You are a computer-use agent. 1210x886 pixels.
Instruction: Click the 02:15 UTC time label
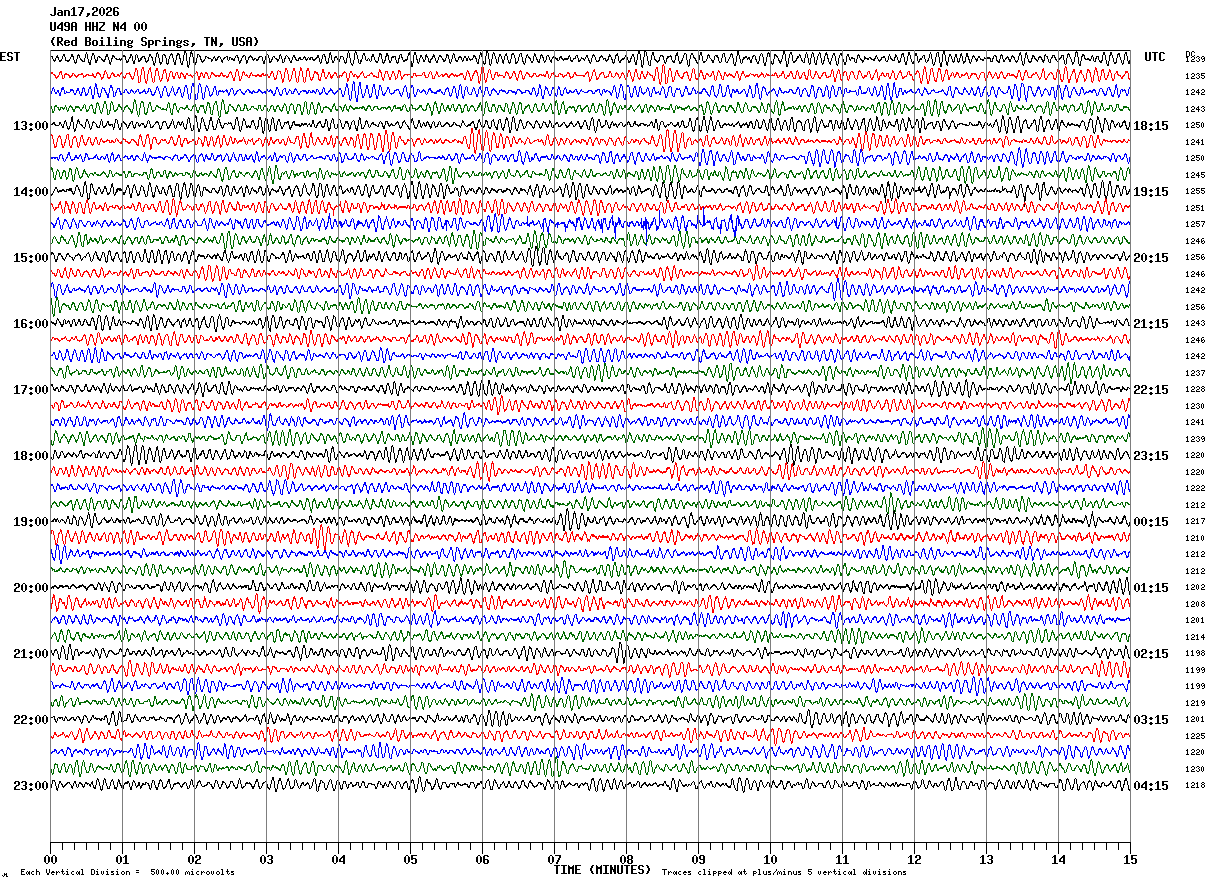tap(1151, 654)
